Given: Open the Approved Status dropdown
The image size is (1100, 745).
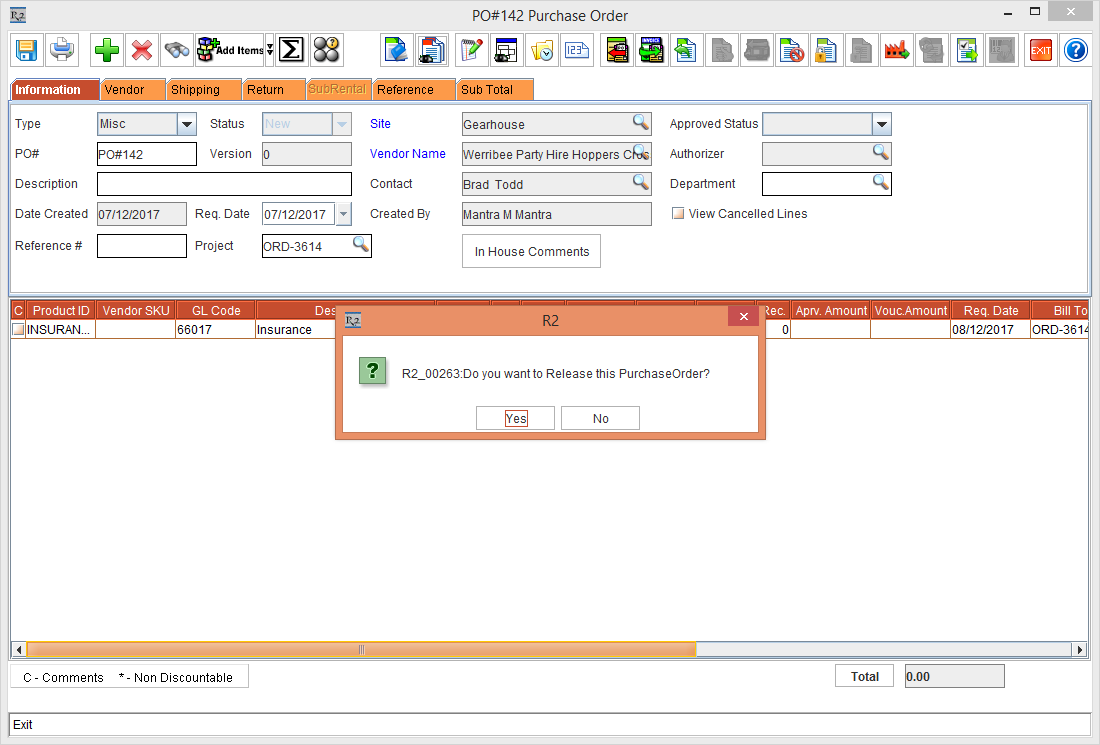Looking at the screenshot, I should (880, 124).
